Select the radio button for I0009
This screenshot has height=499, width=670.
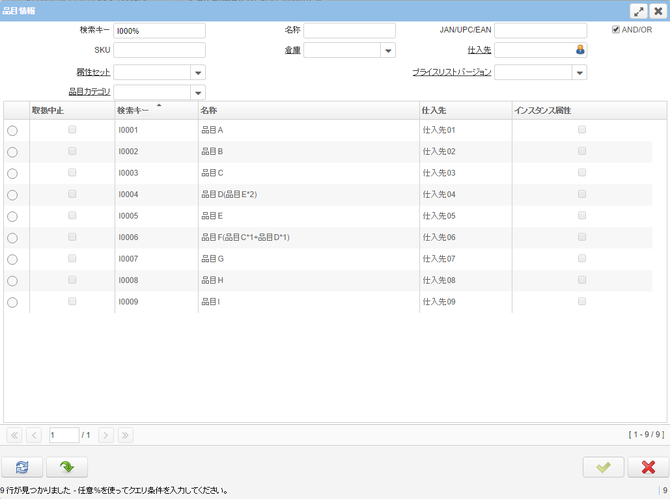pos(12,302)
